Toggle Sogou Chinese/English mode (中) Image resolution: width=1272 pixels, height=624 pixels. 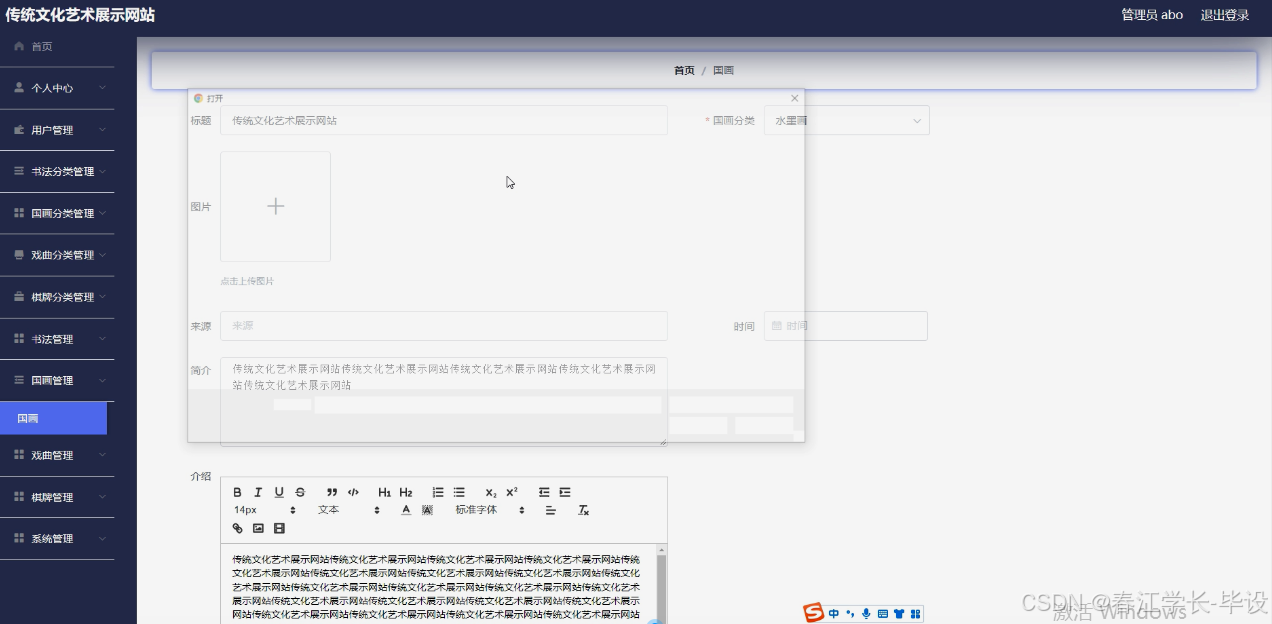tap(834, 614)
